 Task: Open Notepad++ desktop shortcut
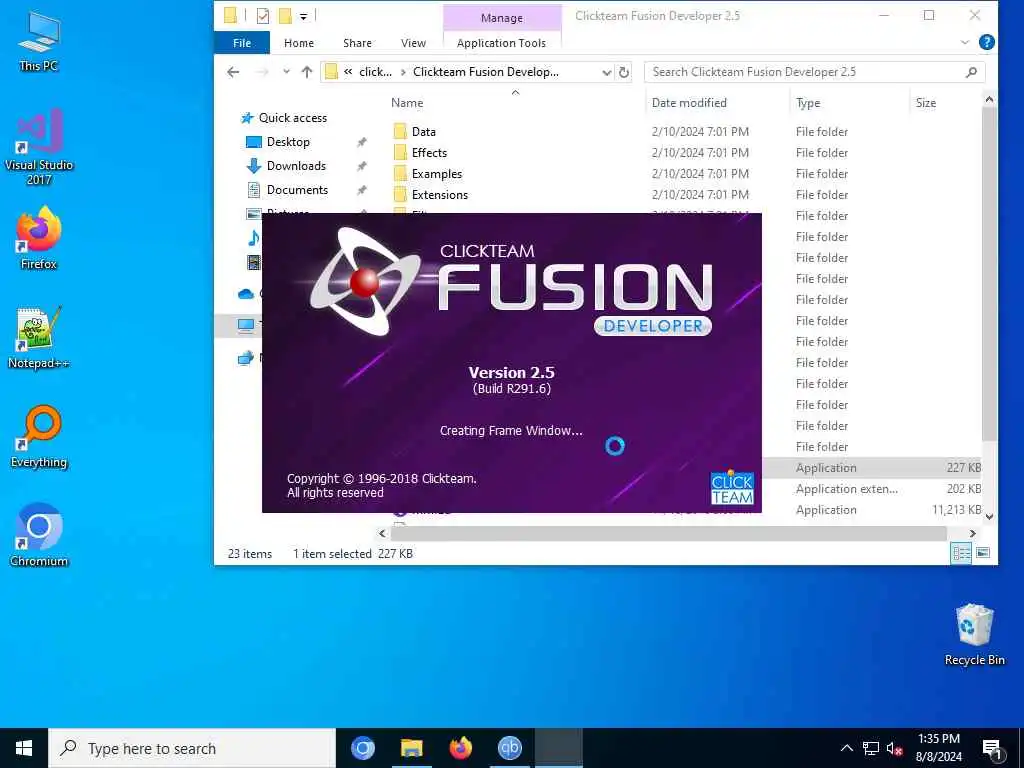(39, 338)
